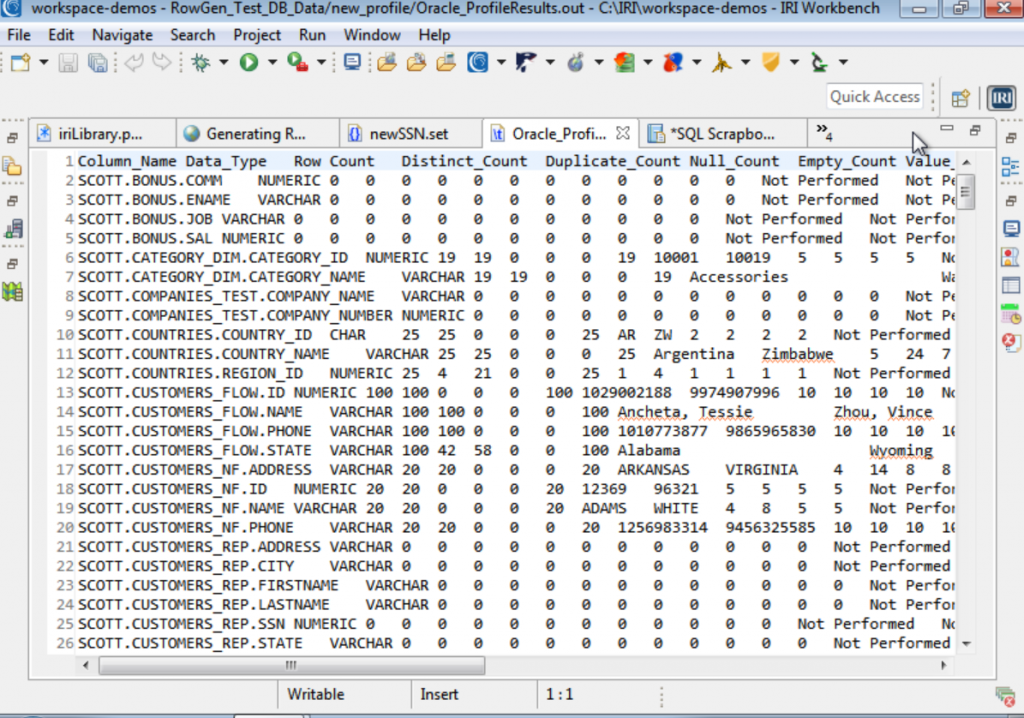
Task: Maximize the editor area
Action: click(x=975, y=130)
